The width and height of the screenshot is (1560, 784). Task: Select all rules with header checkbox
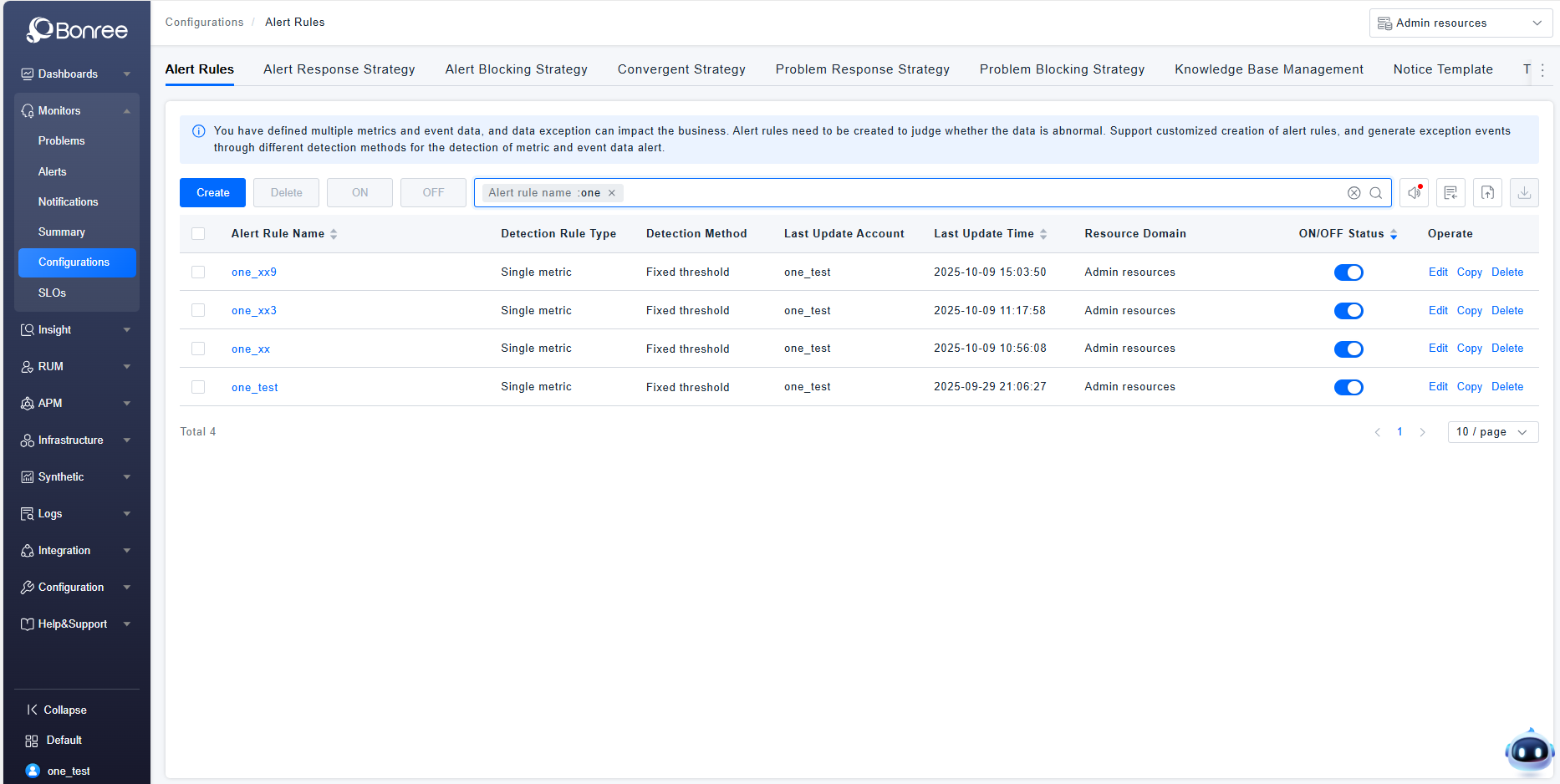coord(198,234)
